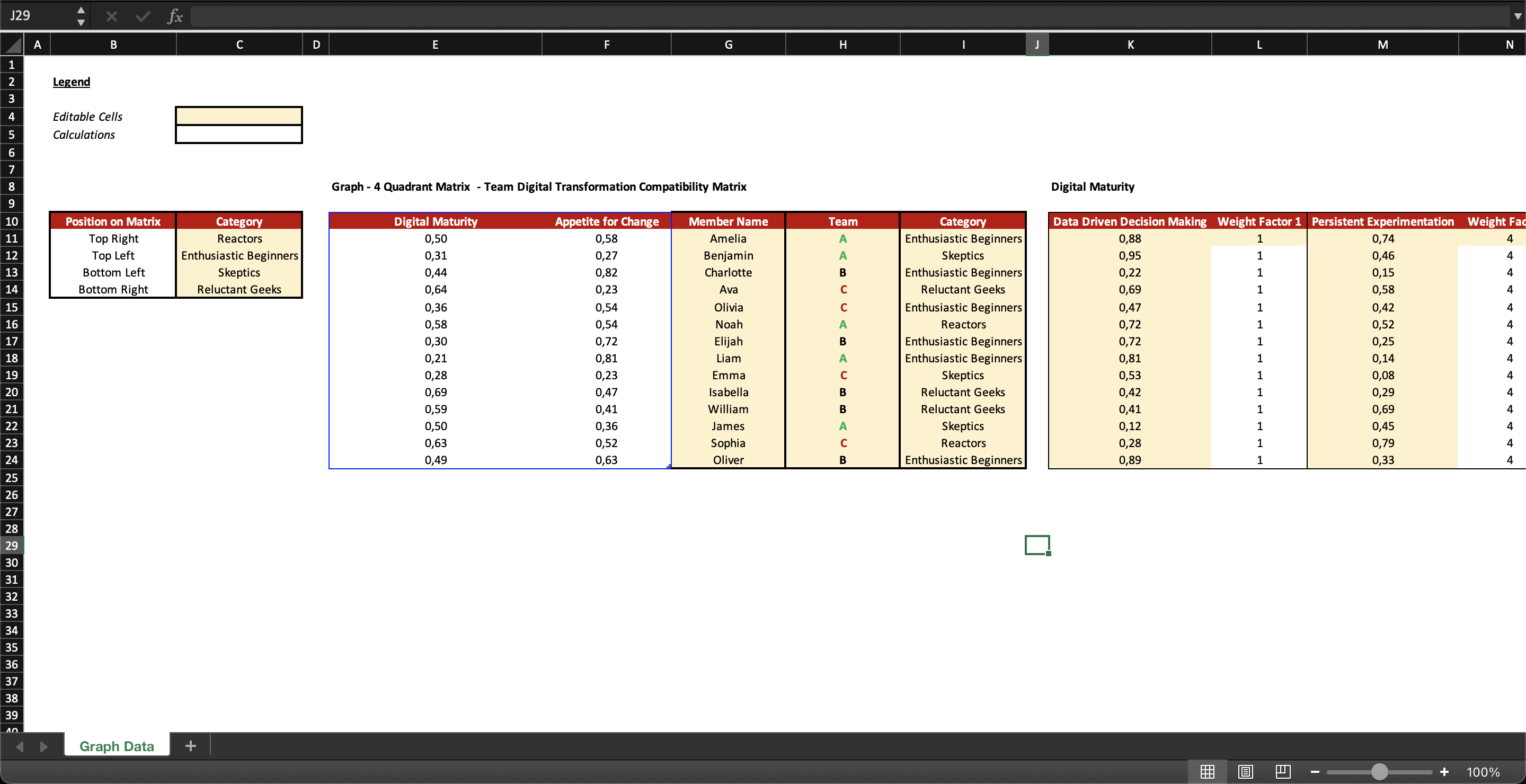Click the 'Skeptics' category for Benjamin

963,256
